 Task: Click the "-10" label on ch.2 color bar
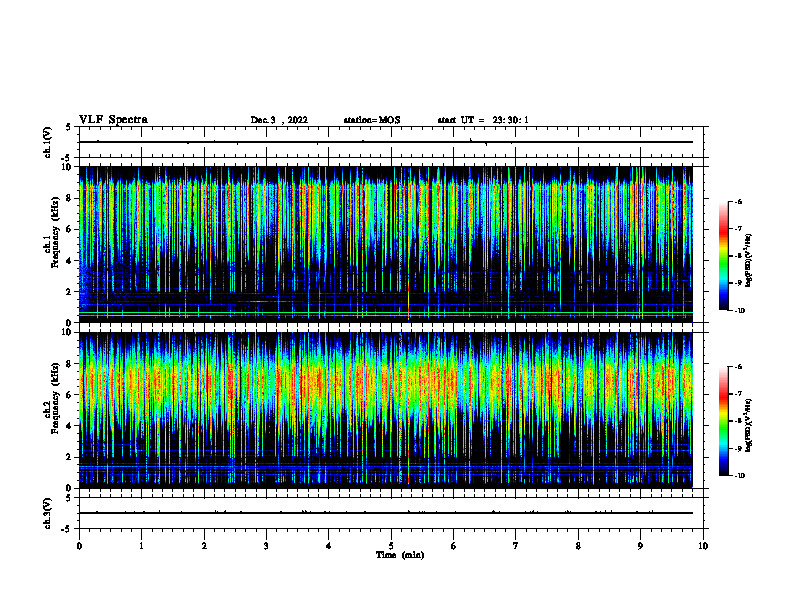[739, 476]
